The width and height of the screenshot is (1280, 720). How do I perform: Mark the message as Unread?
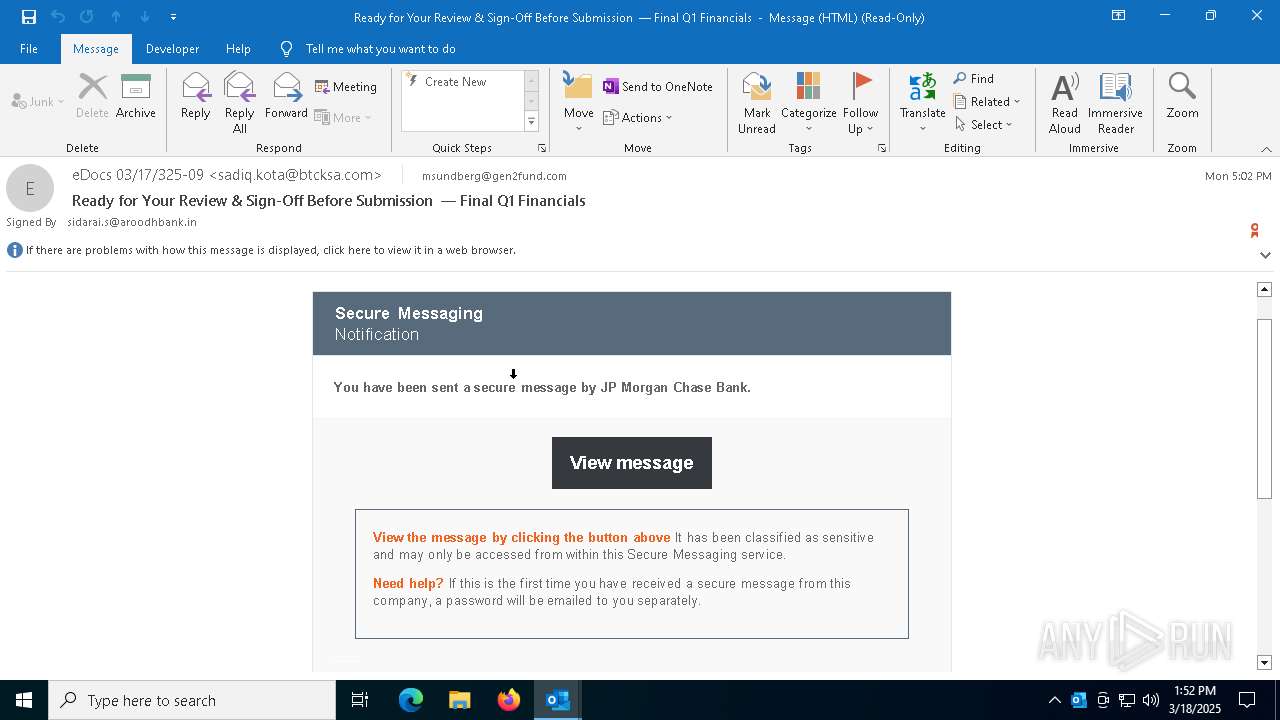757,103
